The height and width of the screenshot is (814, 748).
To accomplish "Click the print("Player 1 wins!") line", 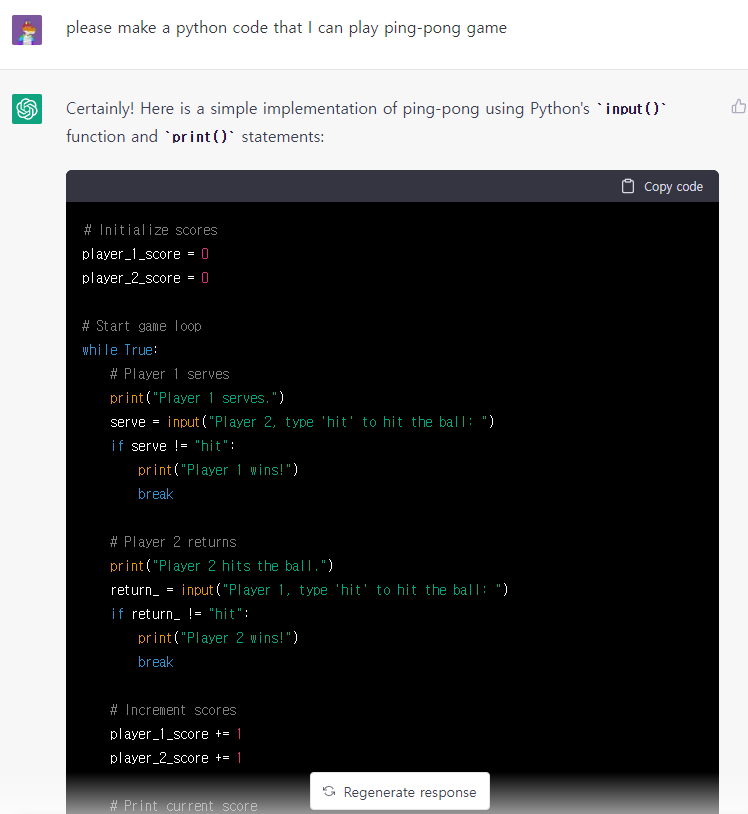I will [218, 470].
